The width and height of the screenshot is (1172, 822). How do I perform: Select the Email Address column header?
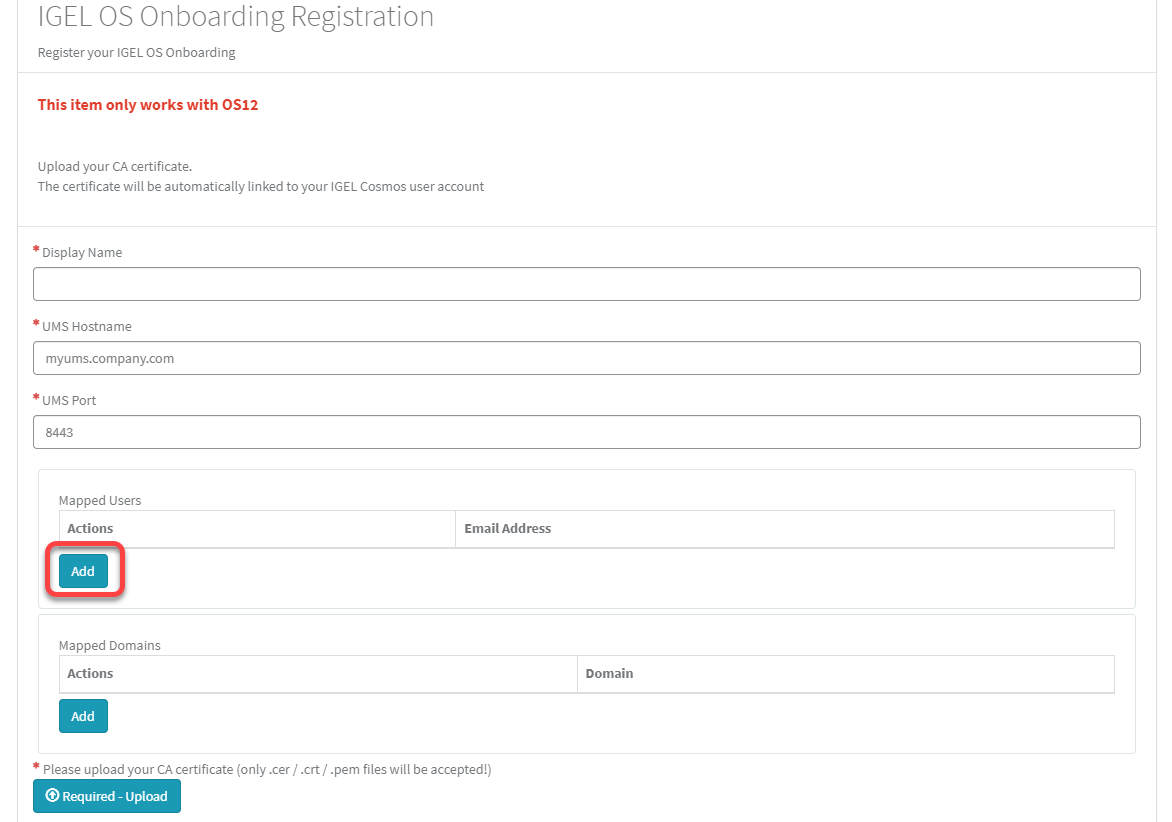coord(508,528)
